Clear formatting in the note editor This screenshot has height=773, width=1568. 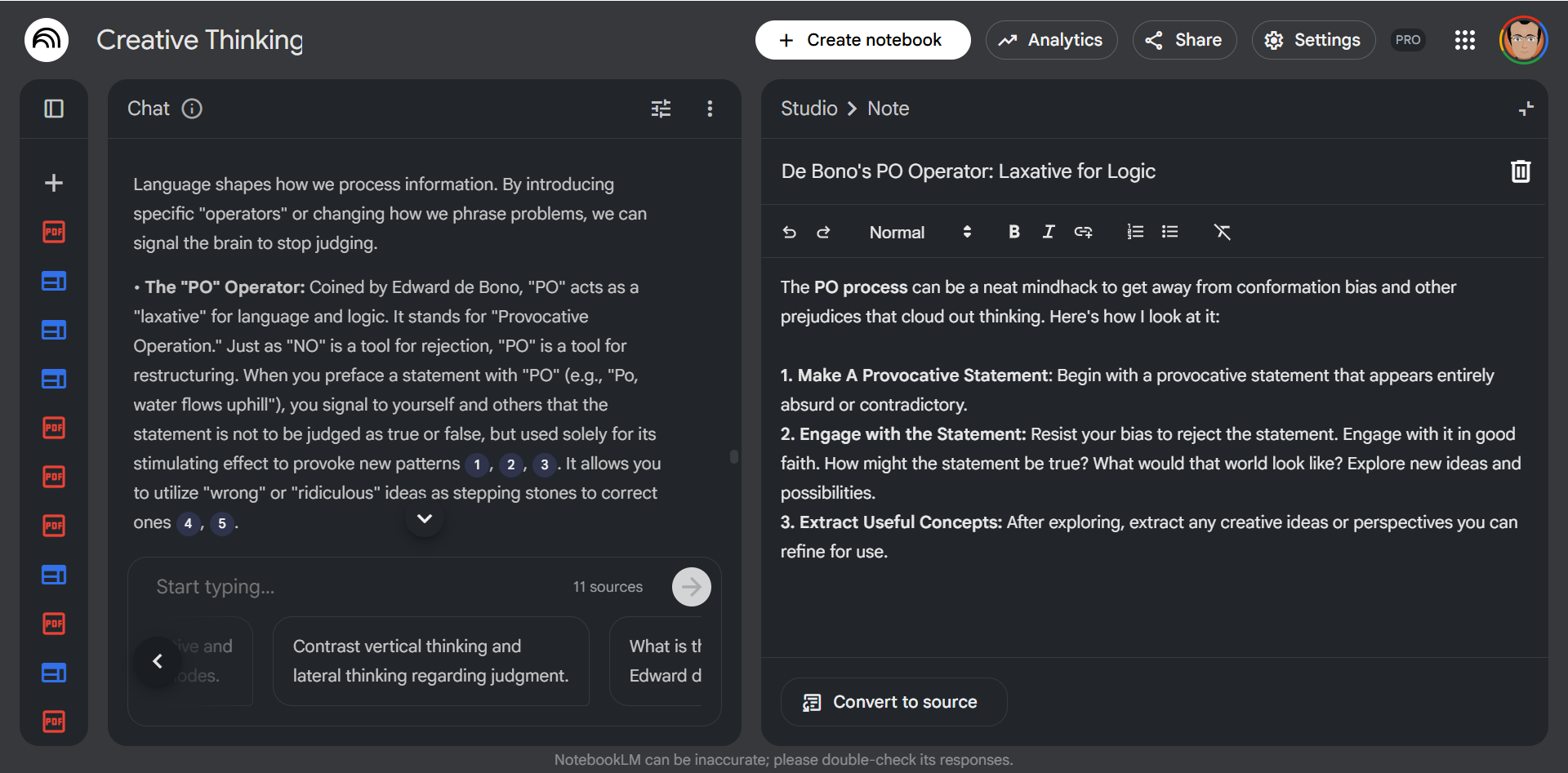(1222, 233)
